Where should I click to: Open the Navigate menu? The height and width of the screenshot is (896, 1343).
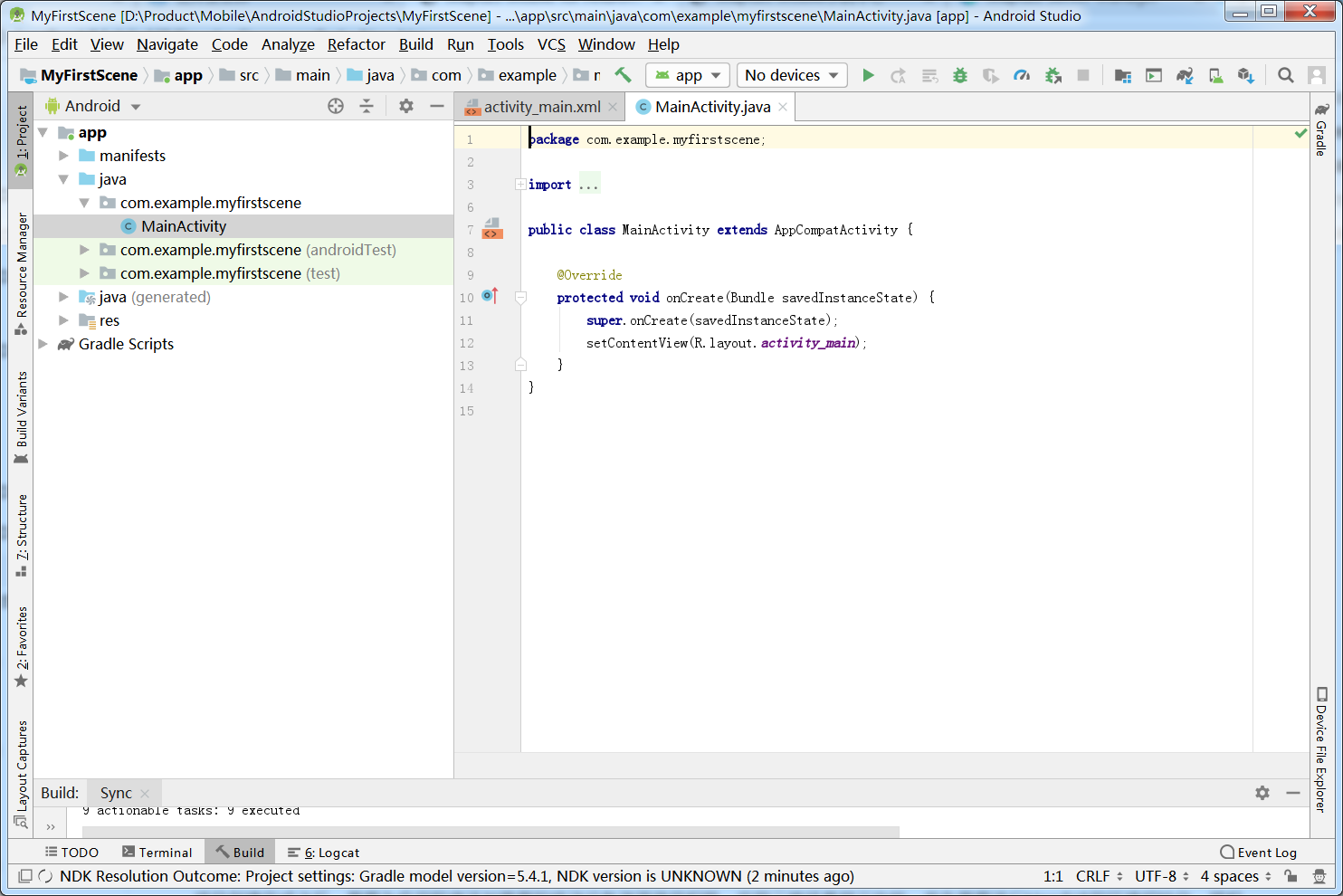(x=167, y=44)
